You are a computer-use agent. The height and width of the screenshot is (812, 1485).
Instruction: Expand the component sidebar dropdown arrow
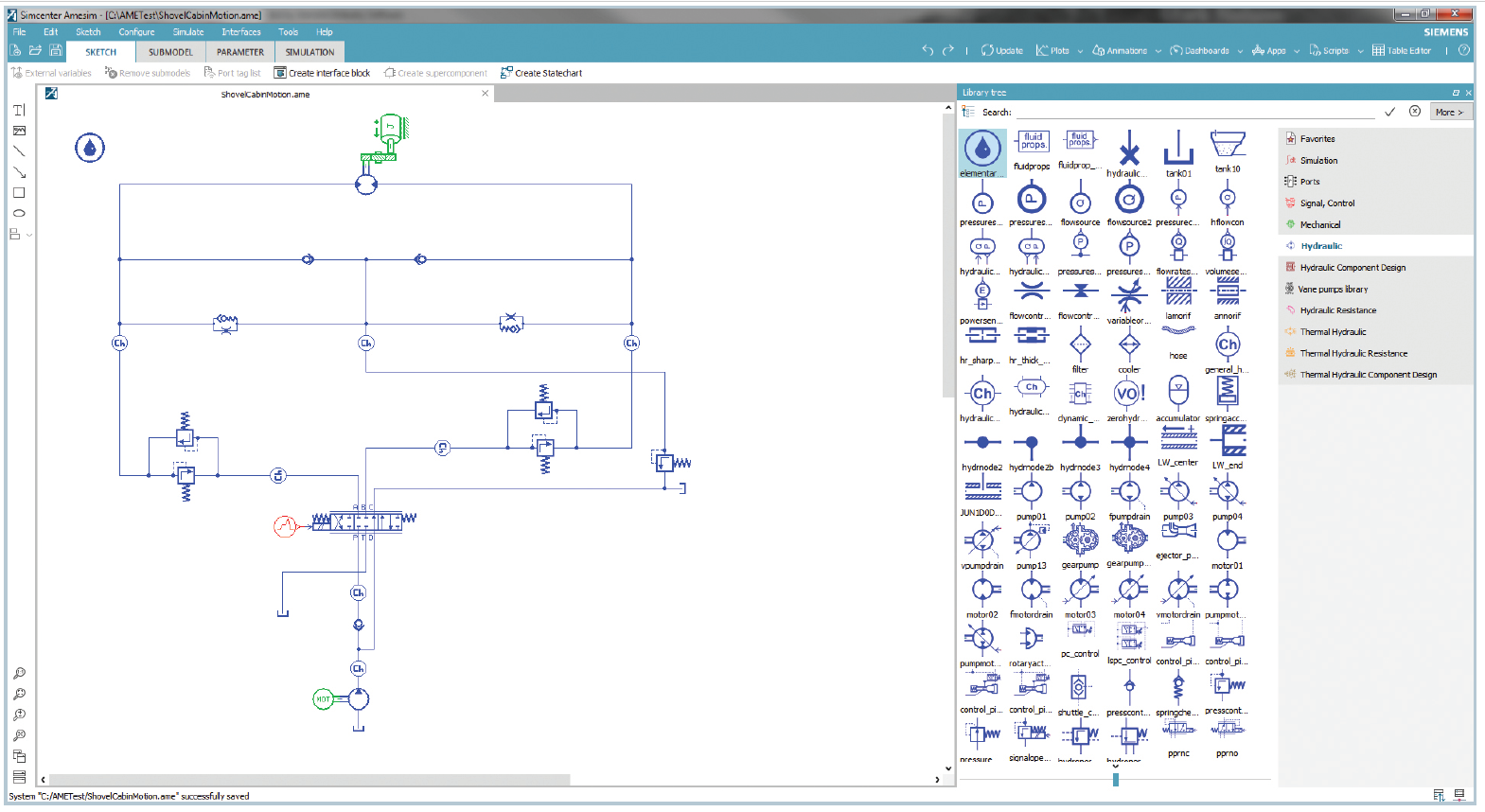coord(29,235)
